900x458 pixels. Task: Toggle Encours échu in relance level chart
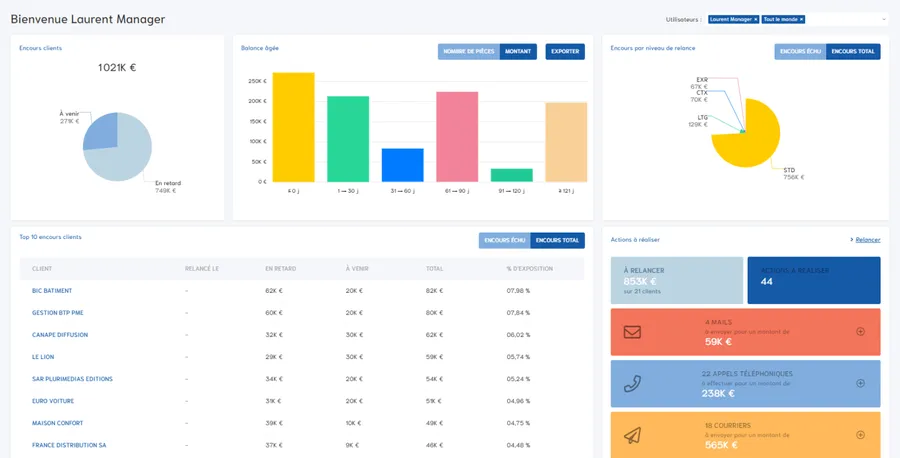tap(800, 52)
